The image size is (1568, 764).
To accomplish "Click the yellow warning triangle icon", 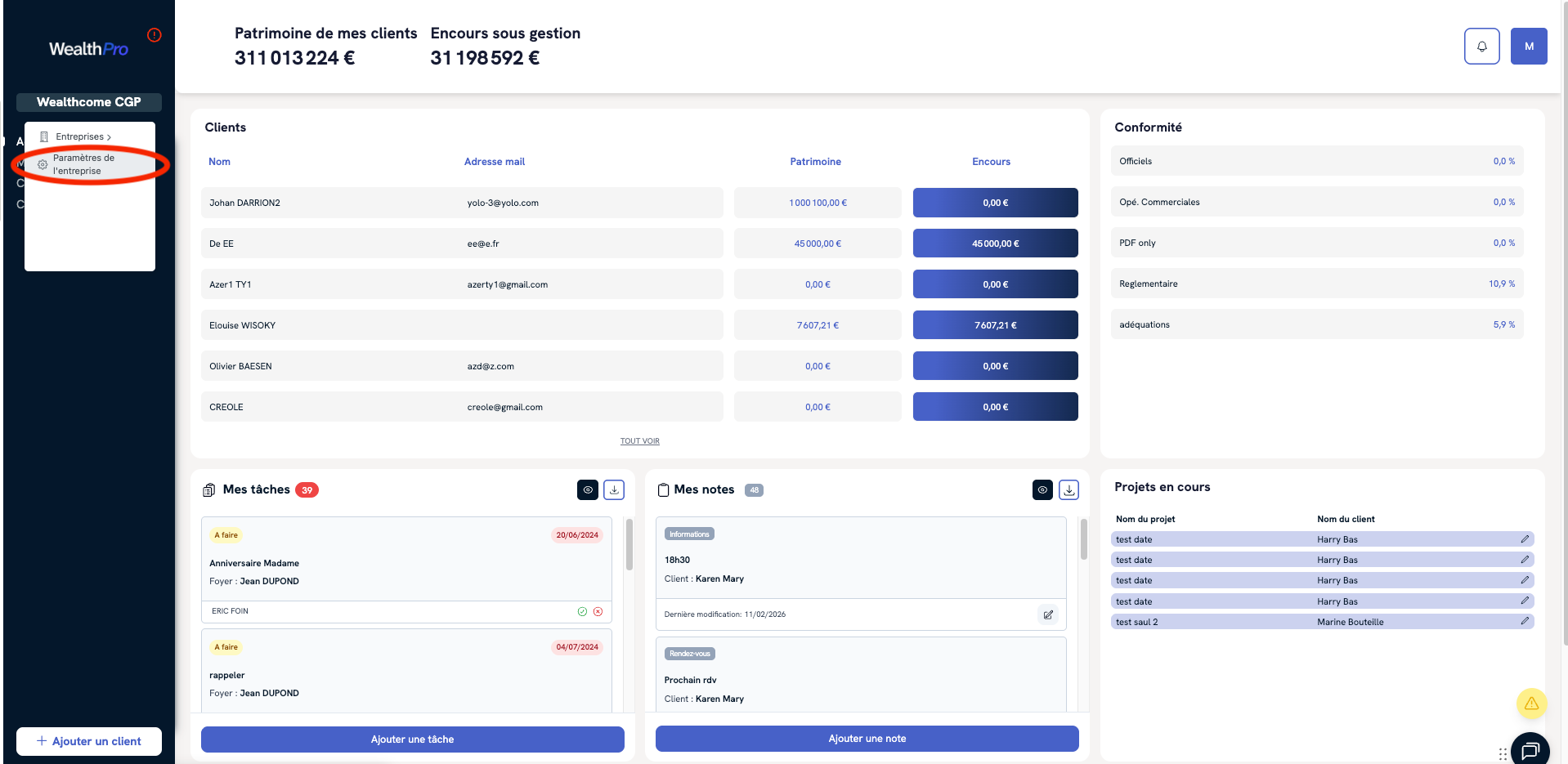I will click(x=1531, y=704).
